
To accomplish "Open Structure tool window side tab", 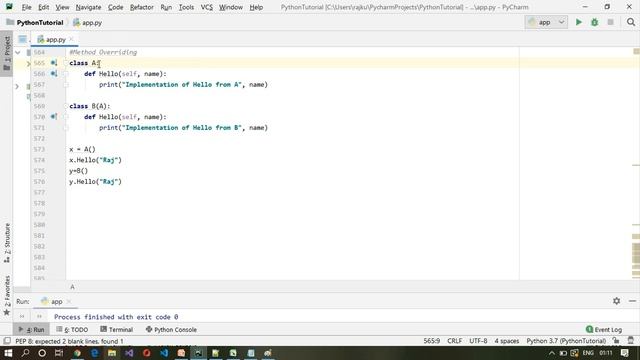I will [7, 242].
